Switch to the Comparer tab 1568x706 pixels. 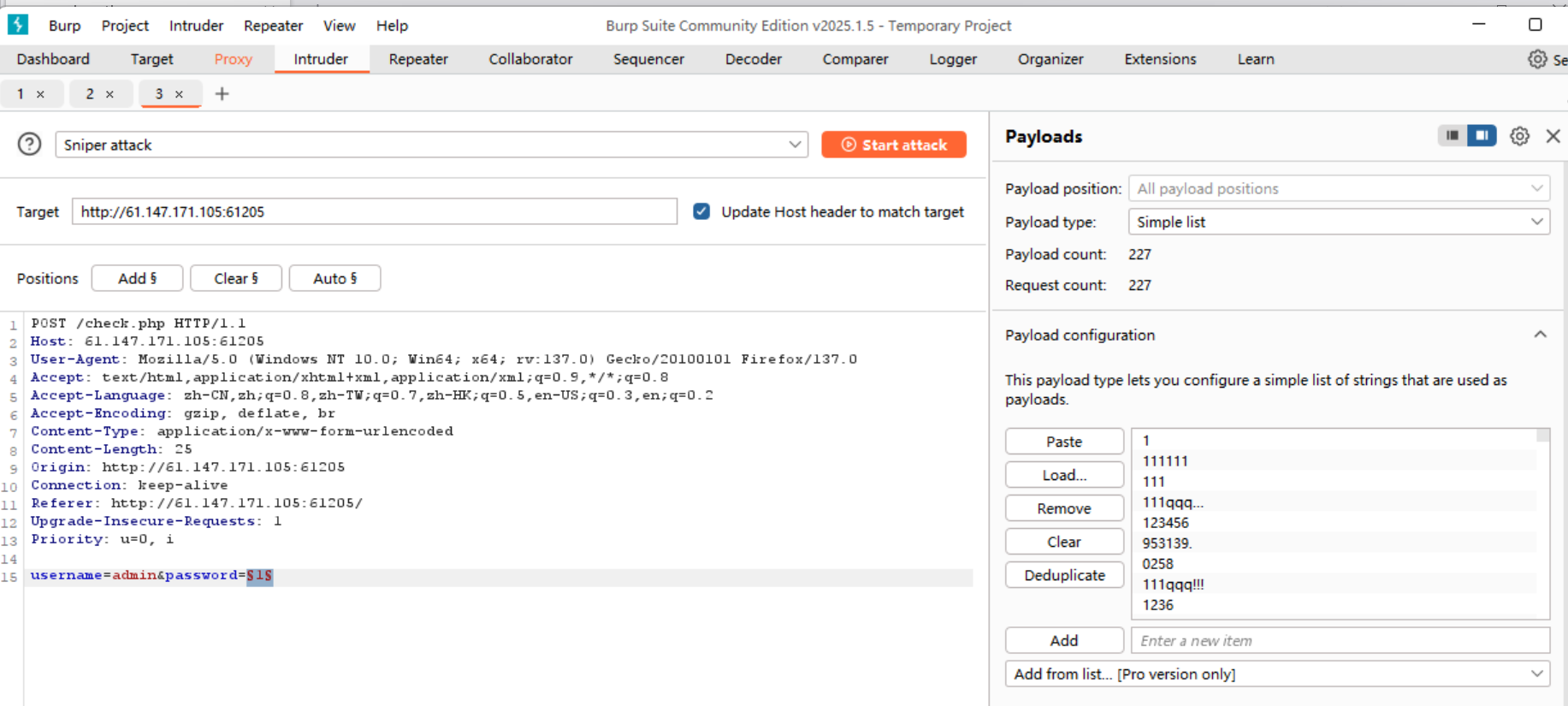click(x=855, y=59)
